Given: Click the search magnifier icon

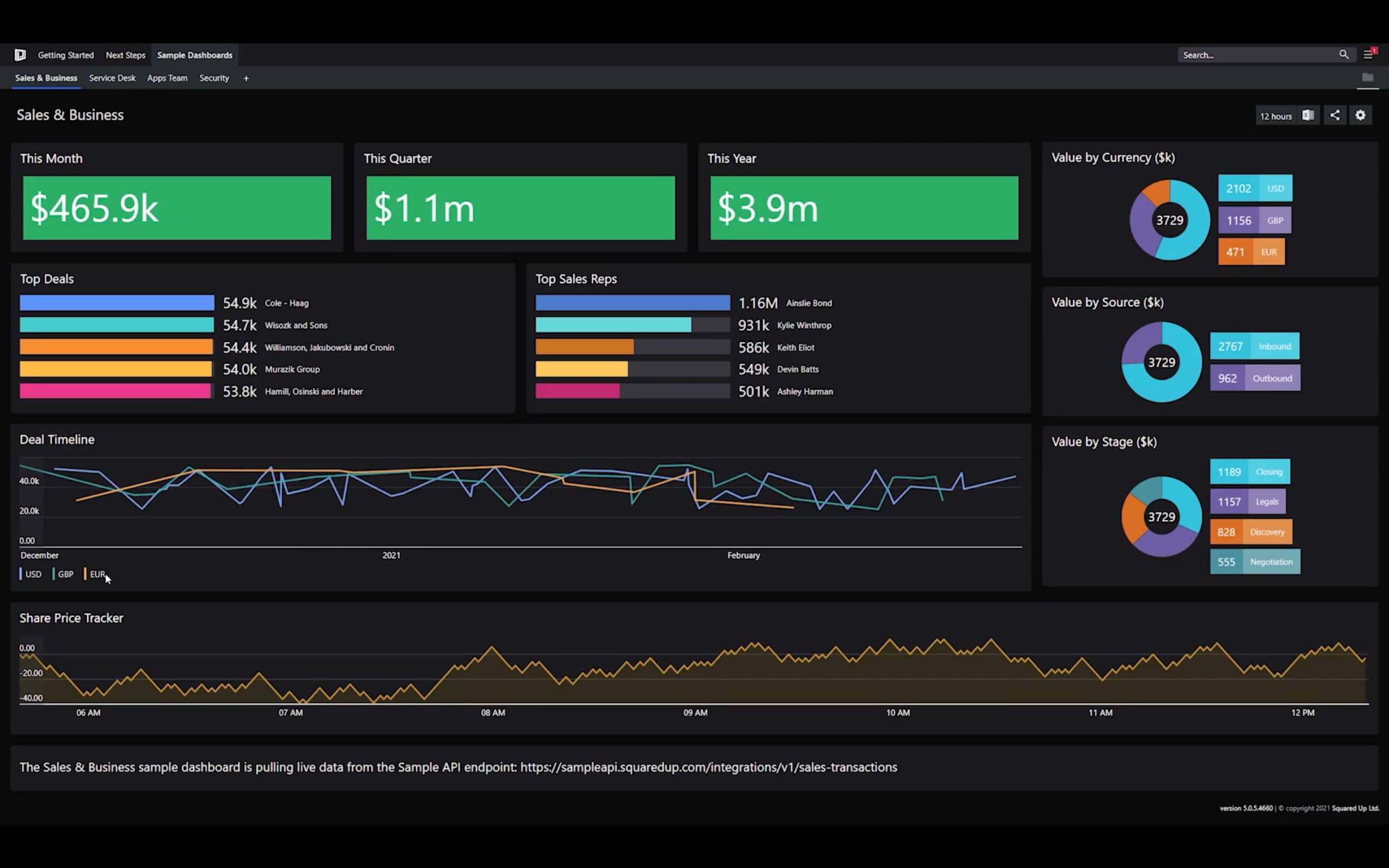Looking at the screenshot, I should click(1343, 55).
